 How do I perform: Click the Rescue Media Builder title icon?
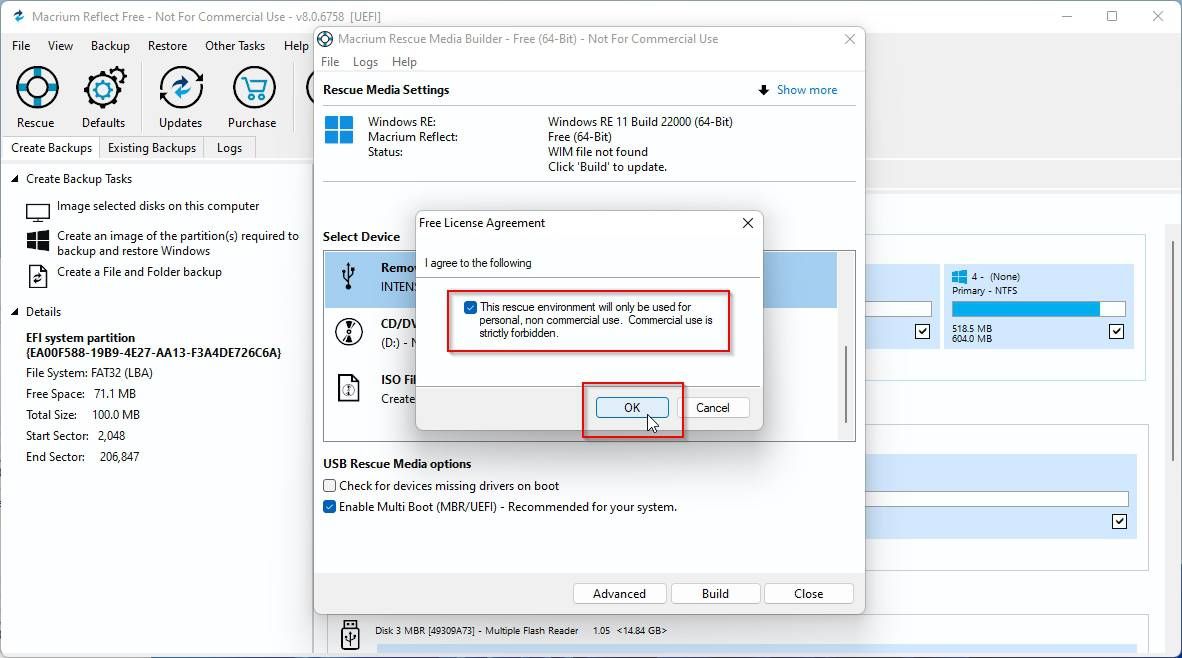pyautogui.click(x=325, y=39)
